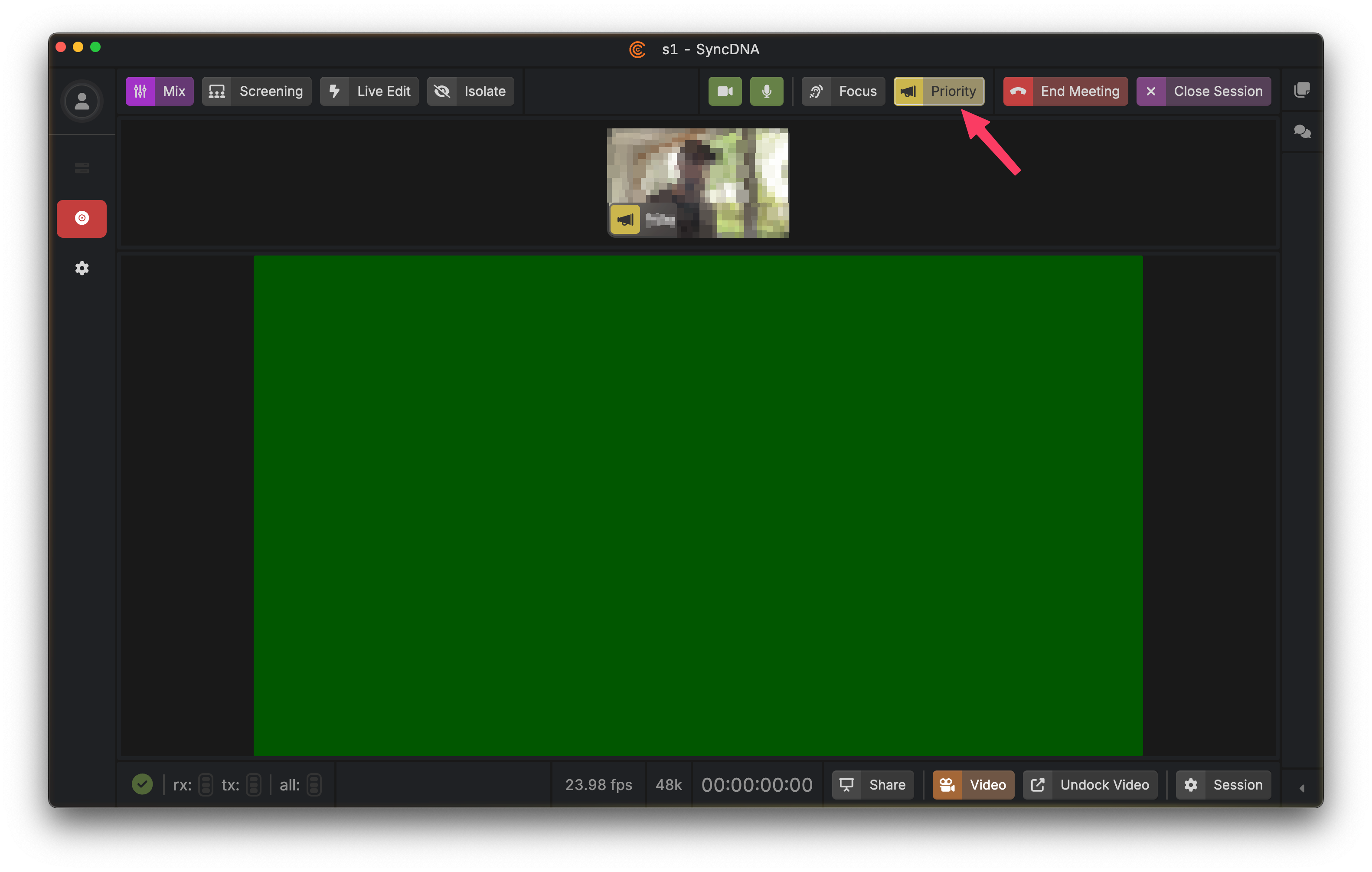Open the user profile avatar icon

82,102
